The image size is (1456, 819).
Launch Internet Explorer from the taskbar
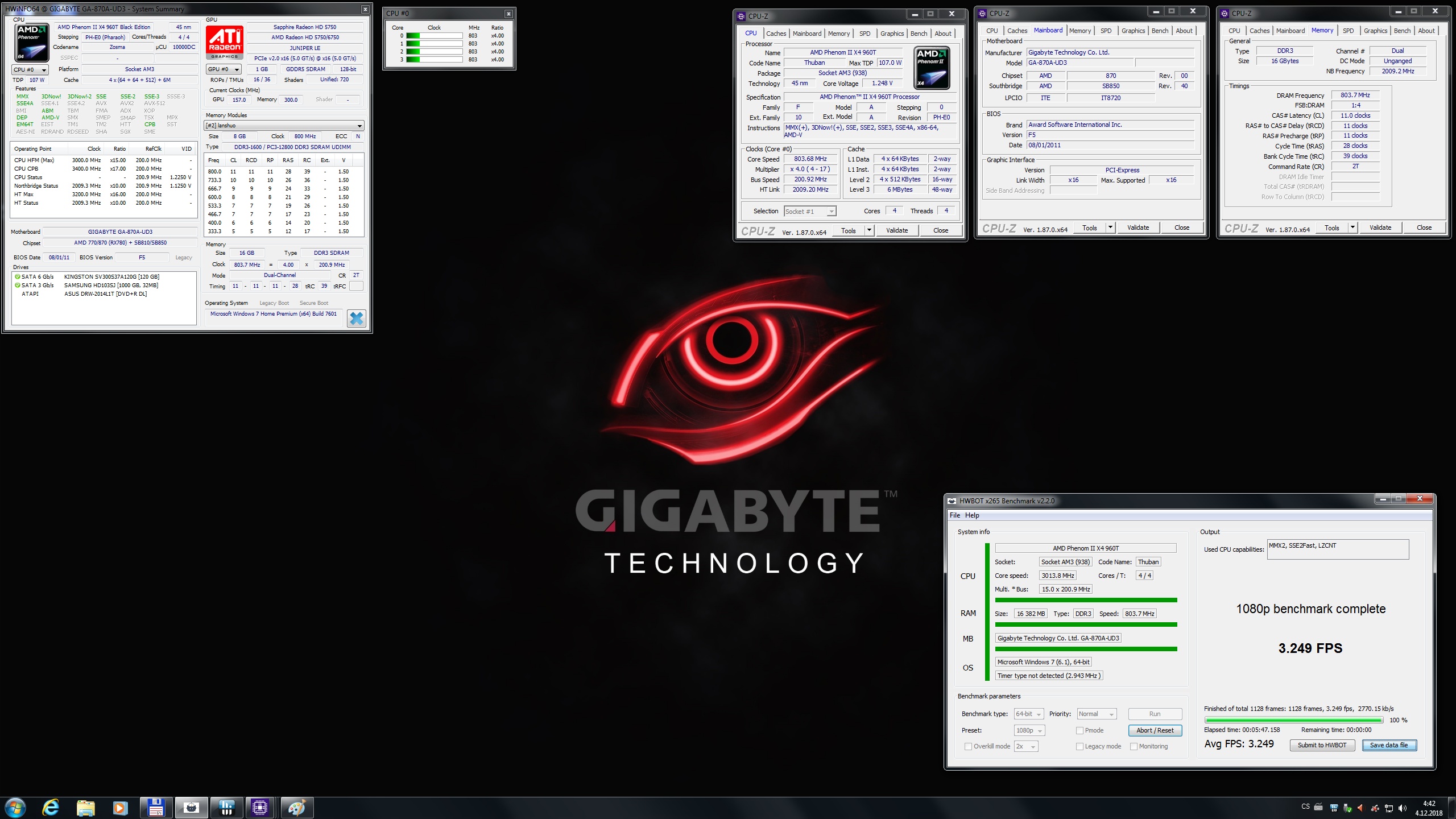coord(51,808)
